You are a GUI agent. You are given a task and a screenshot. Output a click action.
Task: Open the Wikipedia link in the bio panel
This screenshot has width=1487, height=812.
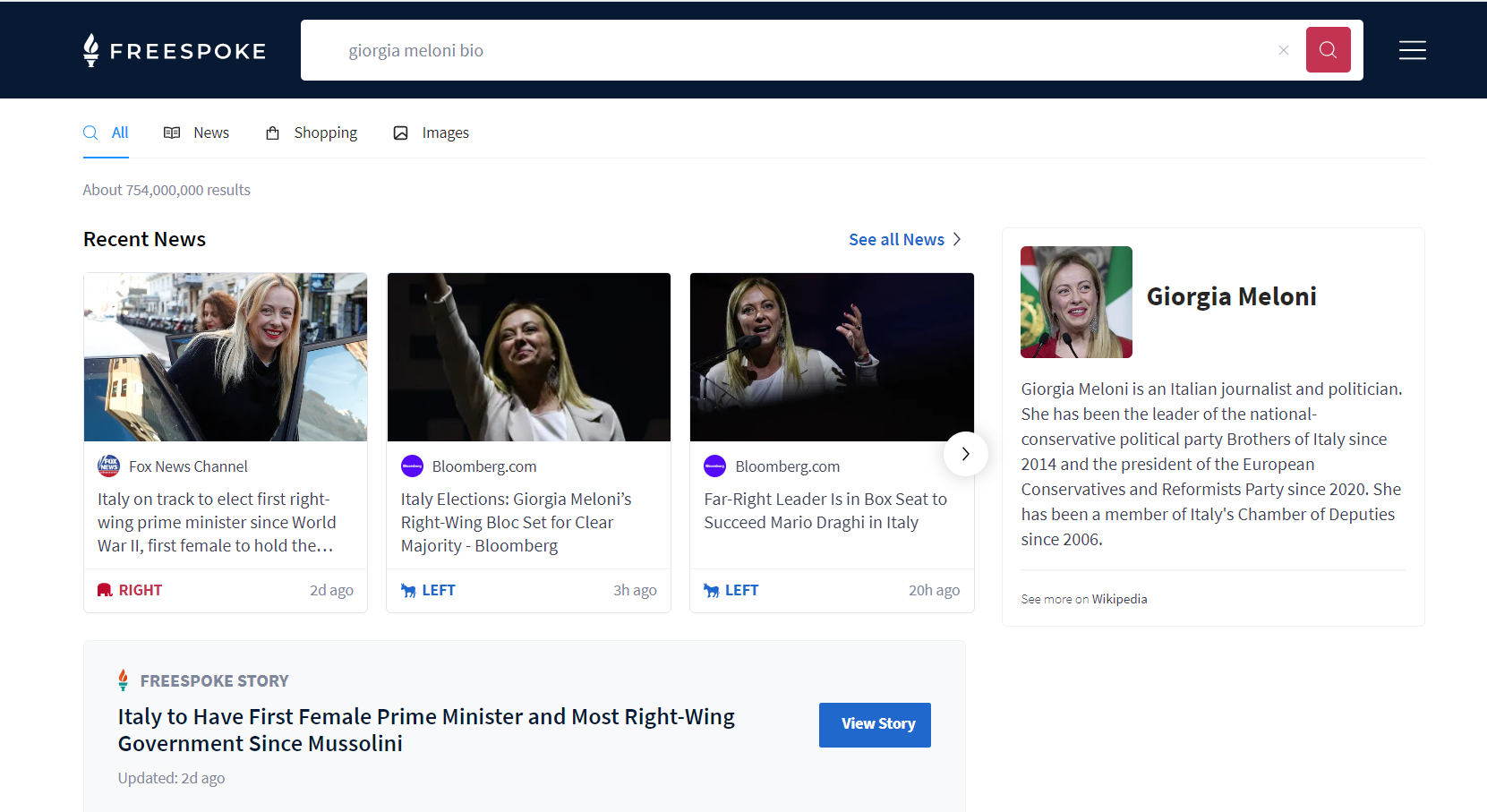[x=1119, y=599]
